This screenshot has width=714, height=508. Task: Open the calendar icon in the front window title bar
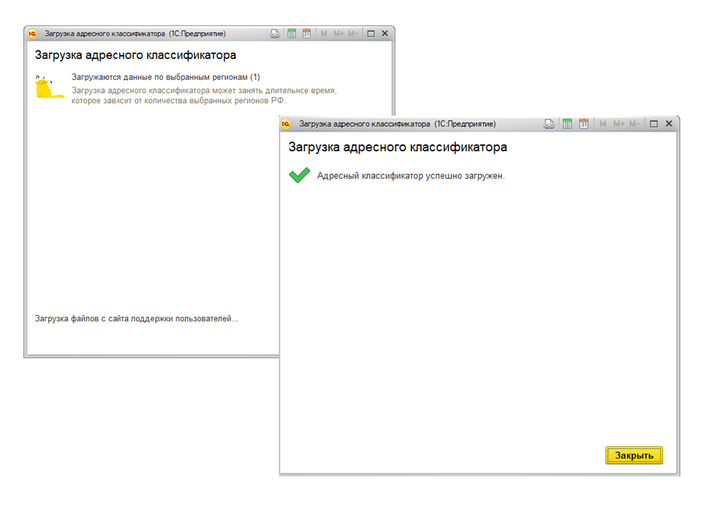(x=584, y=124)
